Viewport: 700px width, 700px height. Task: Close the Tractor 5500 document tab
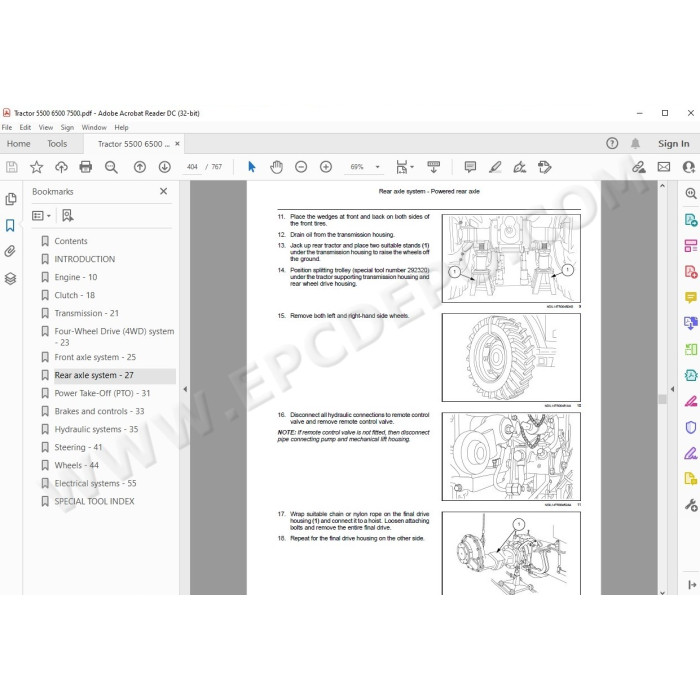177,144
